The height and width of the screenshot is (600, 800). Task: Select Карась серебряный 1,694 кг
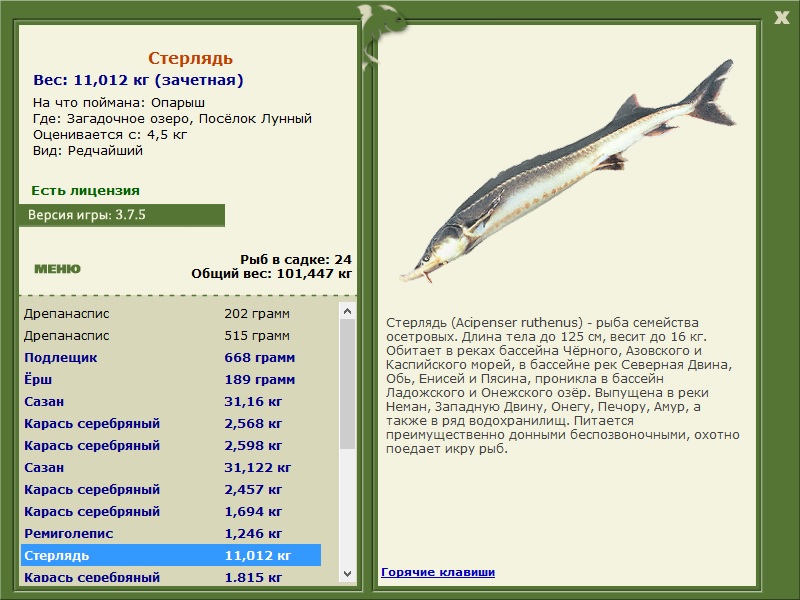click(x=171, y=511)
